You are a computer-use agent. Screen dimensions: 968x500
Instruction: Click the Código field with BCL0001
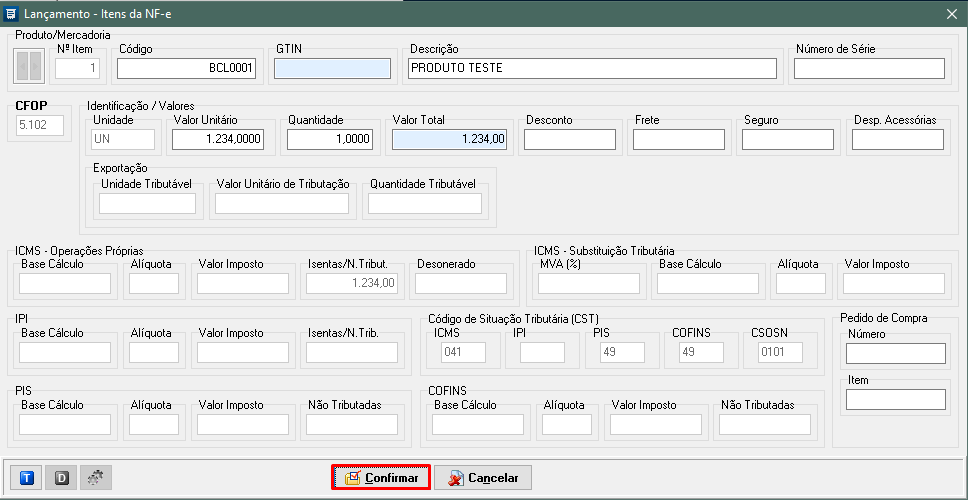pos(187,68)
